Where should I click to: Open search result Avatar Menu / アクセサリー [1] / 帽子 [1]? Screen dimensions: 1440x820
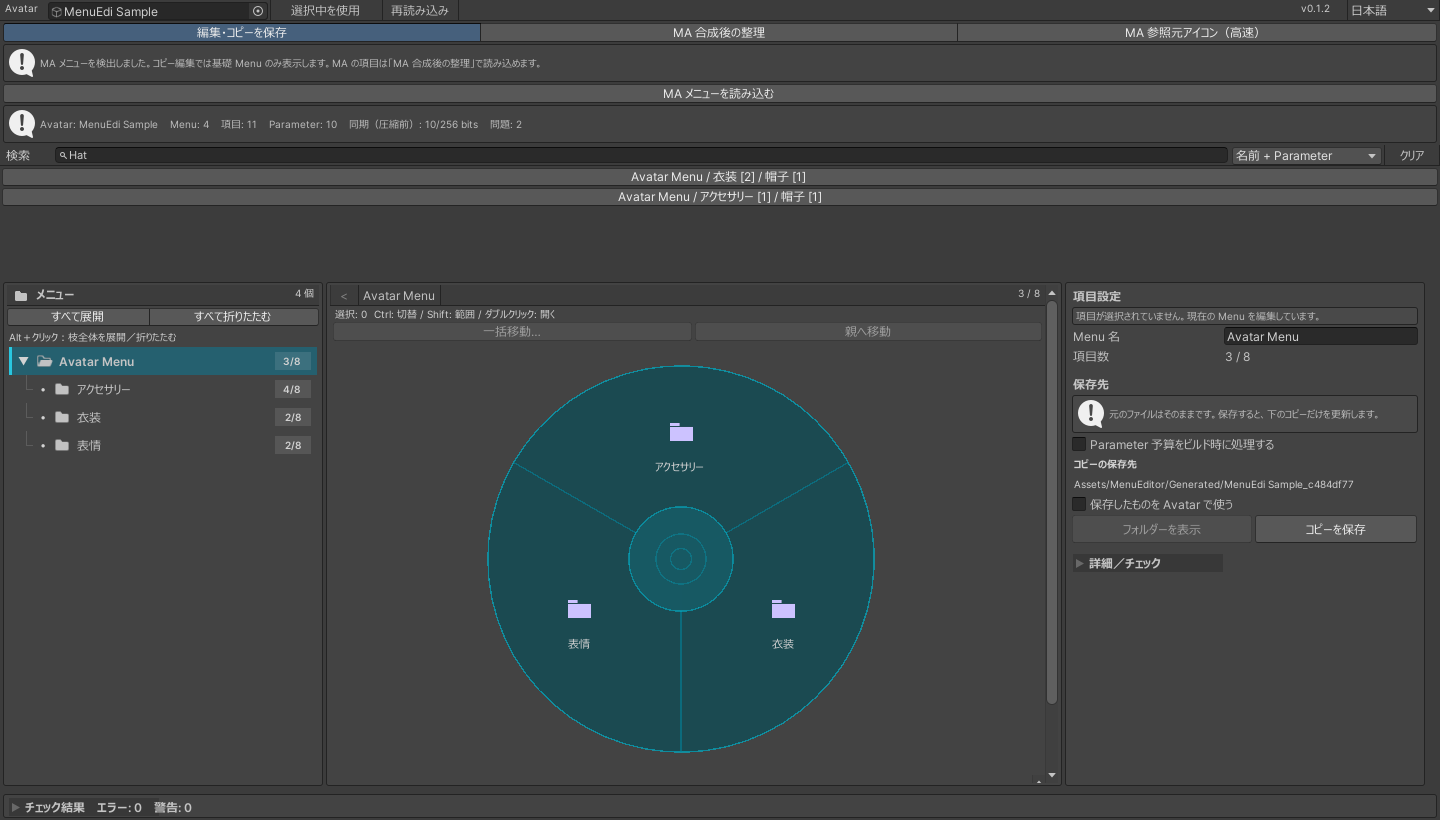718,197
